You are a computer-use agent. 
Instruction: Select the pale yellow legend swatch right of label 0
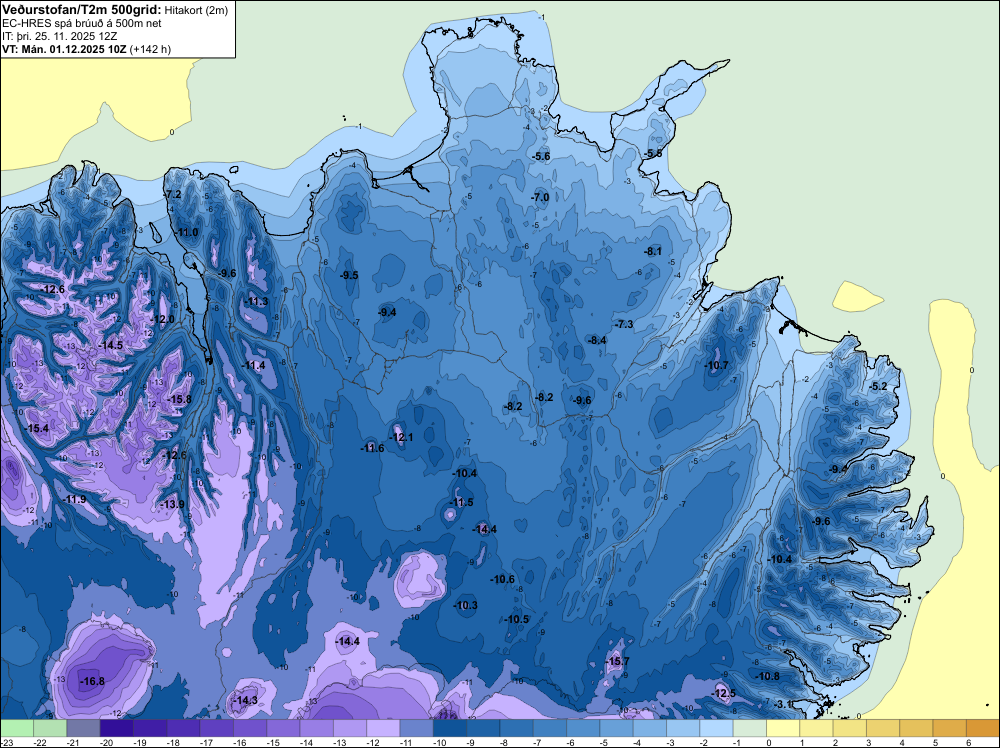pos(783,728)
